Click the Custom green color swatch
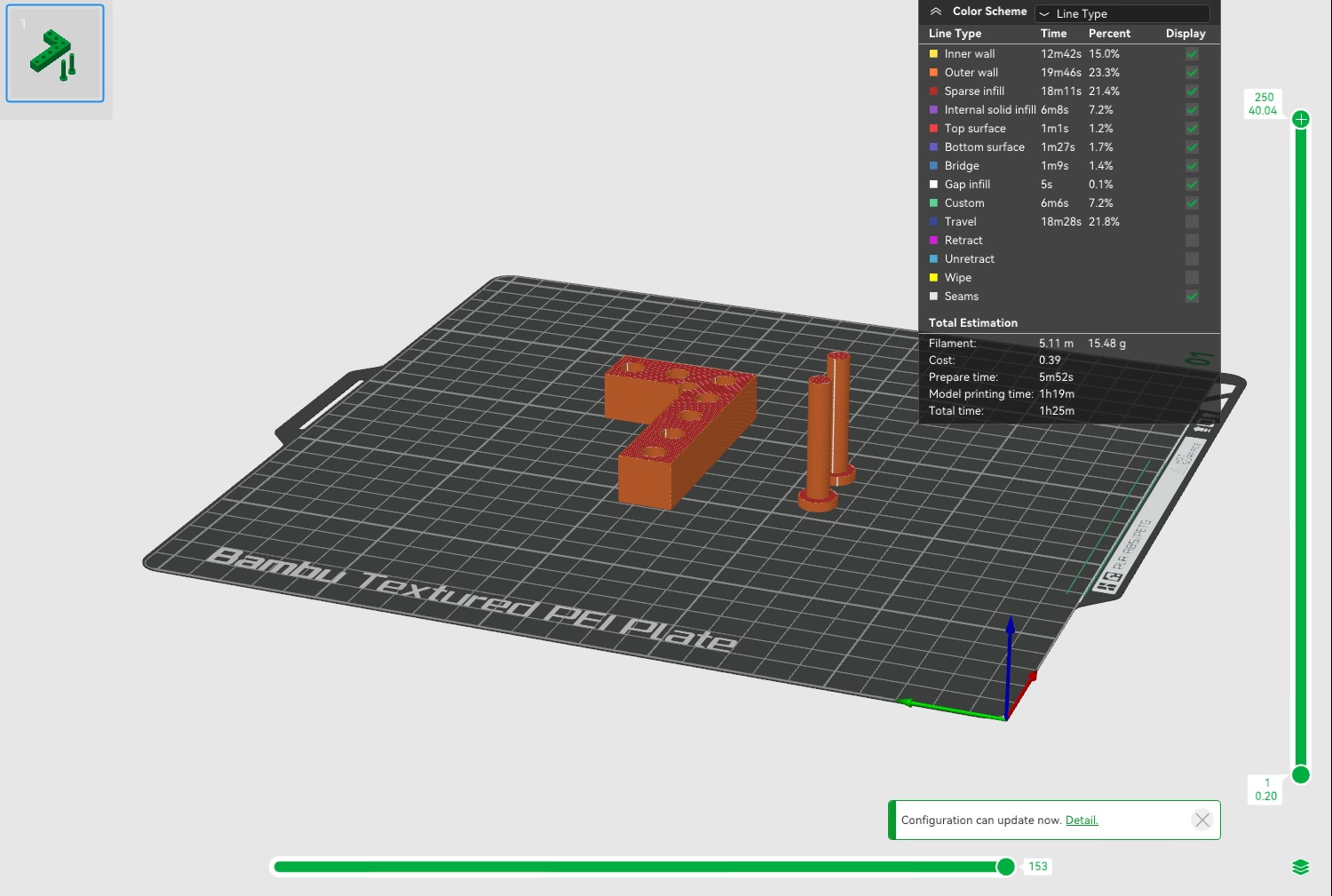Screen dimensions: 1332x896 pyautogui.click(x=933, y=203)
